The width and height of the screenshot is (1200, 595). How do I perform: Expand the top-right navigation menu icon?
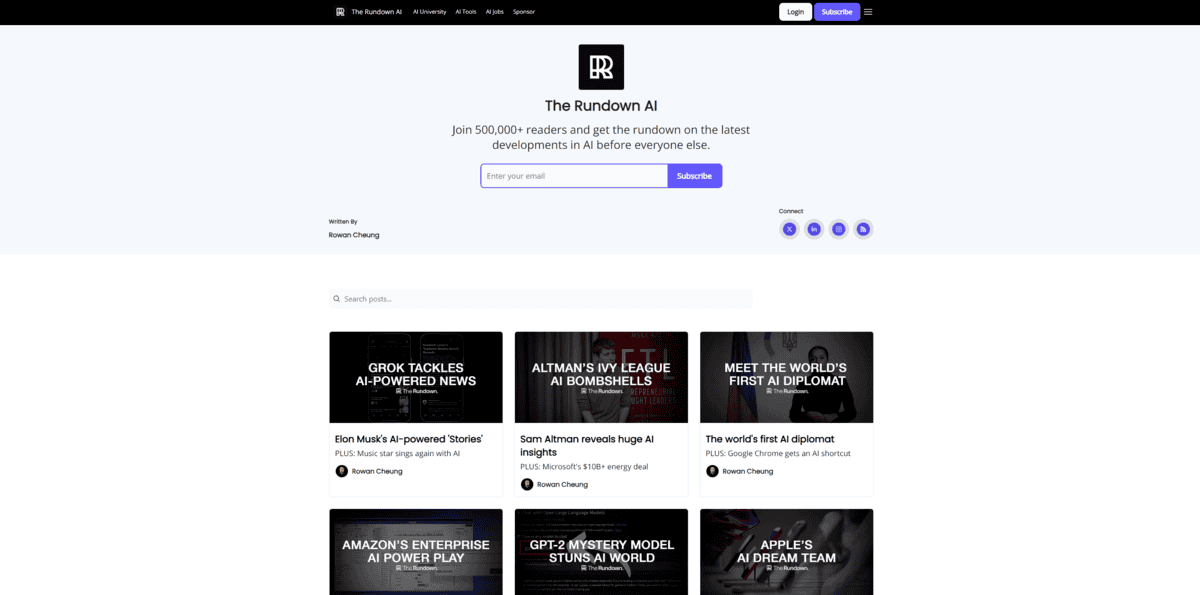point(867,11)
